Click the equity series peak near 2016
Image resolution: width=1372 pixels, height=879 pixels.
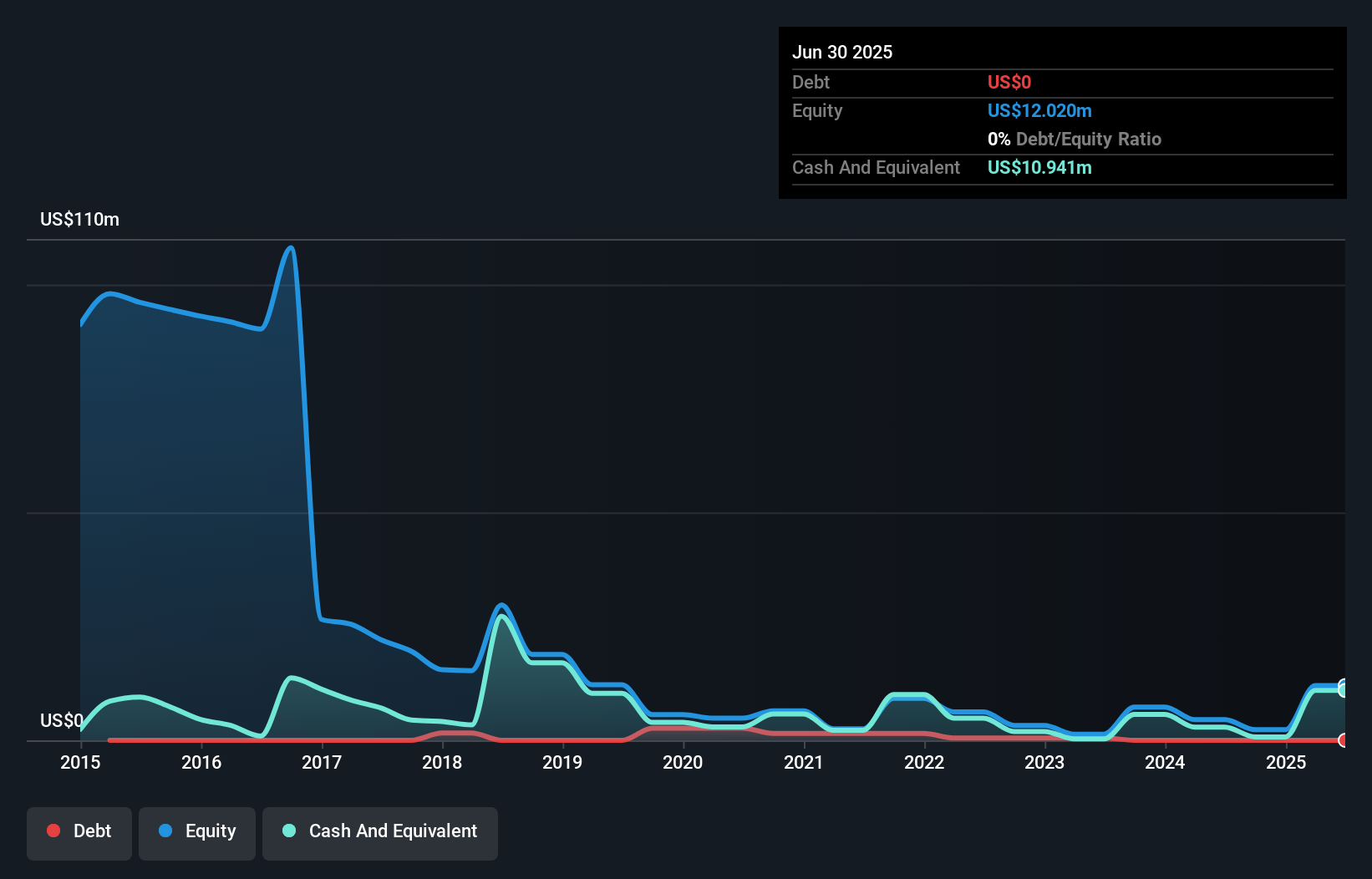coord(290,248)
